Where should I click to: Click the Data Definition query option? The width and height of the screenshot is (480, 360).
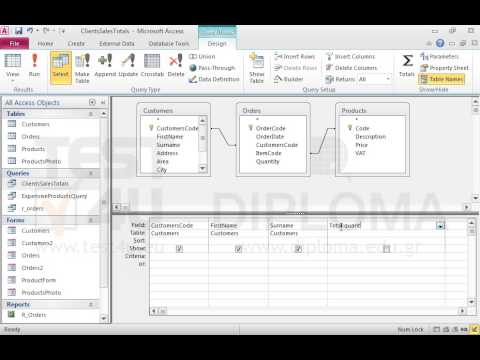(x=214, y=79)
